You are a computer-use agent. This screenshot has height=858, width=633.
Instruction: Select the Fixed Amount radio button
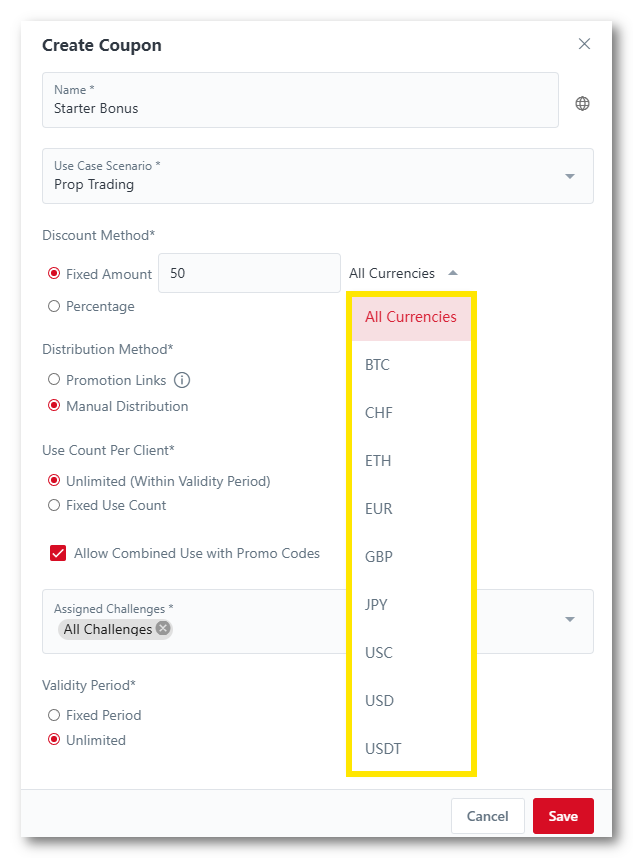click(x=54, y=274)
